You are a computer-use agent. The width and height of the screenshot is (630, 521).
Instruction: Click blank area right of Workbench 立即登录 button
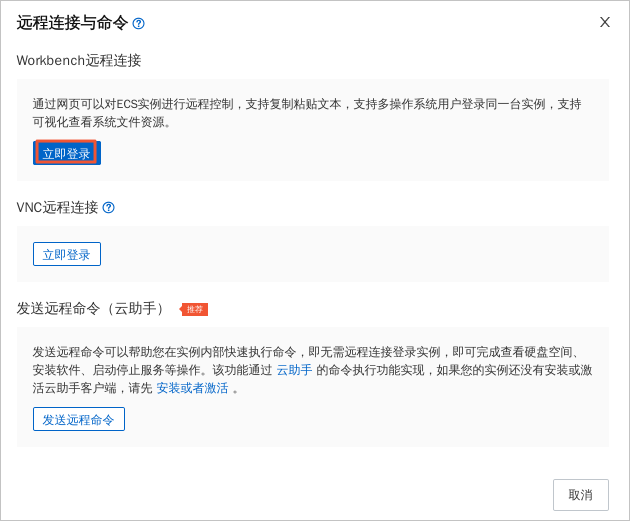[350, 154]
